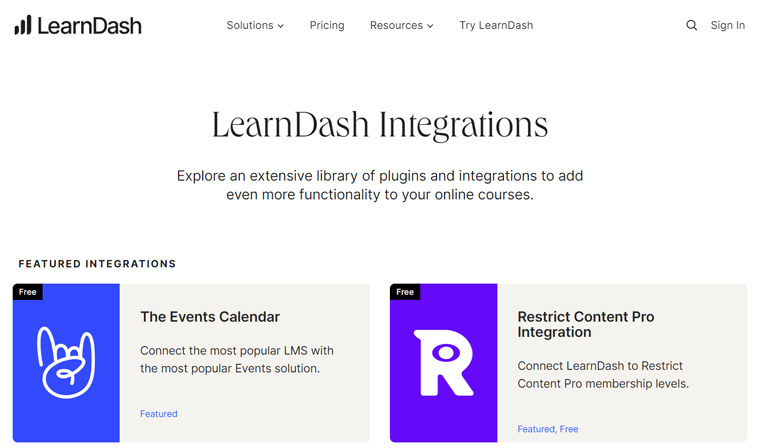Click Free badge on Events Calendar card

click(28, 292)
